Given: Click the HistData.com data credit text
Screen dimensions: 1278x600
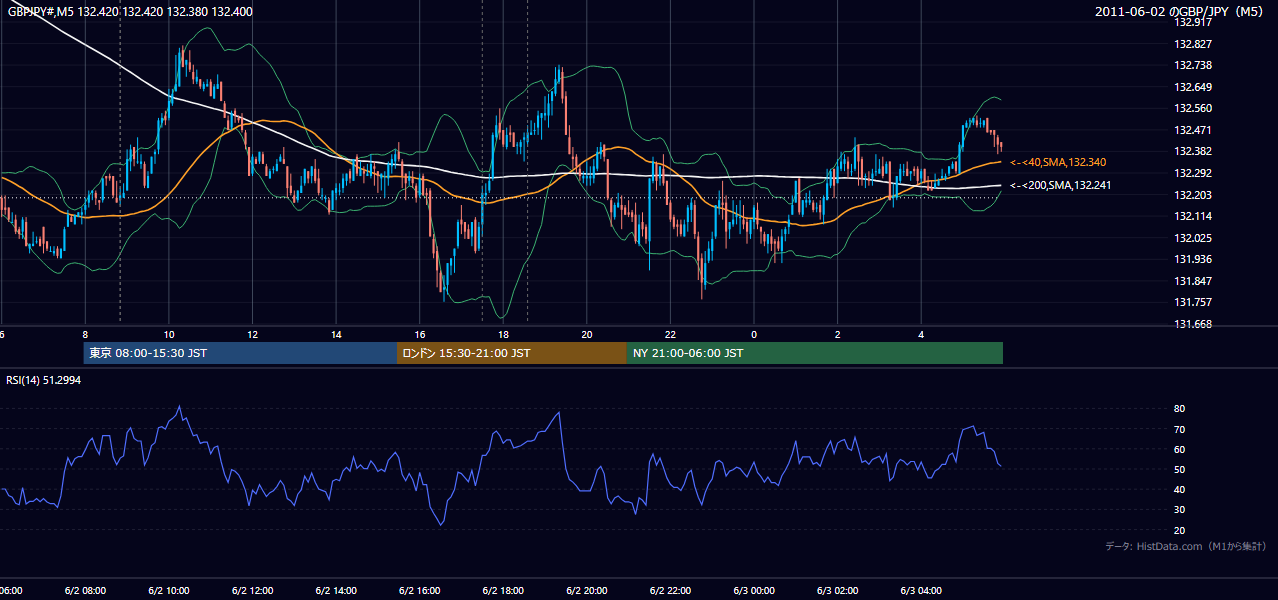Looking at the screenshot, I should pyautogui.click(x=1186, y=546).
